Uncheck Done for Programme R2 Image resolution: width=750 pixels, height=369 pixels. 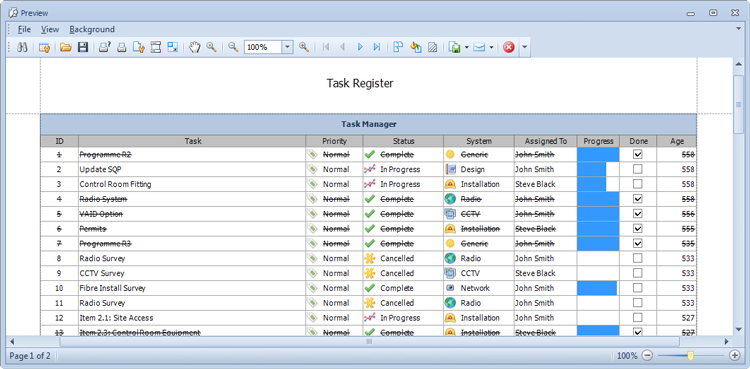pos(638,155)
